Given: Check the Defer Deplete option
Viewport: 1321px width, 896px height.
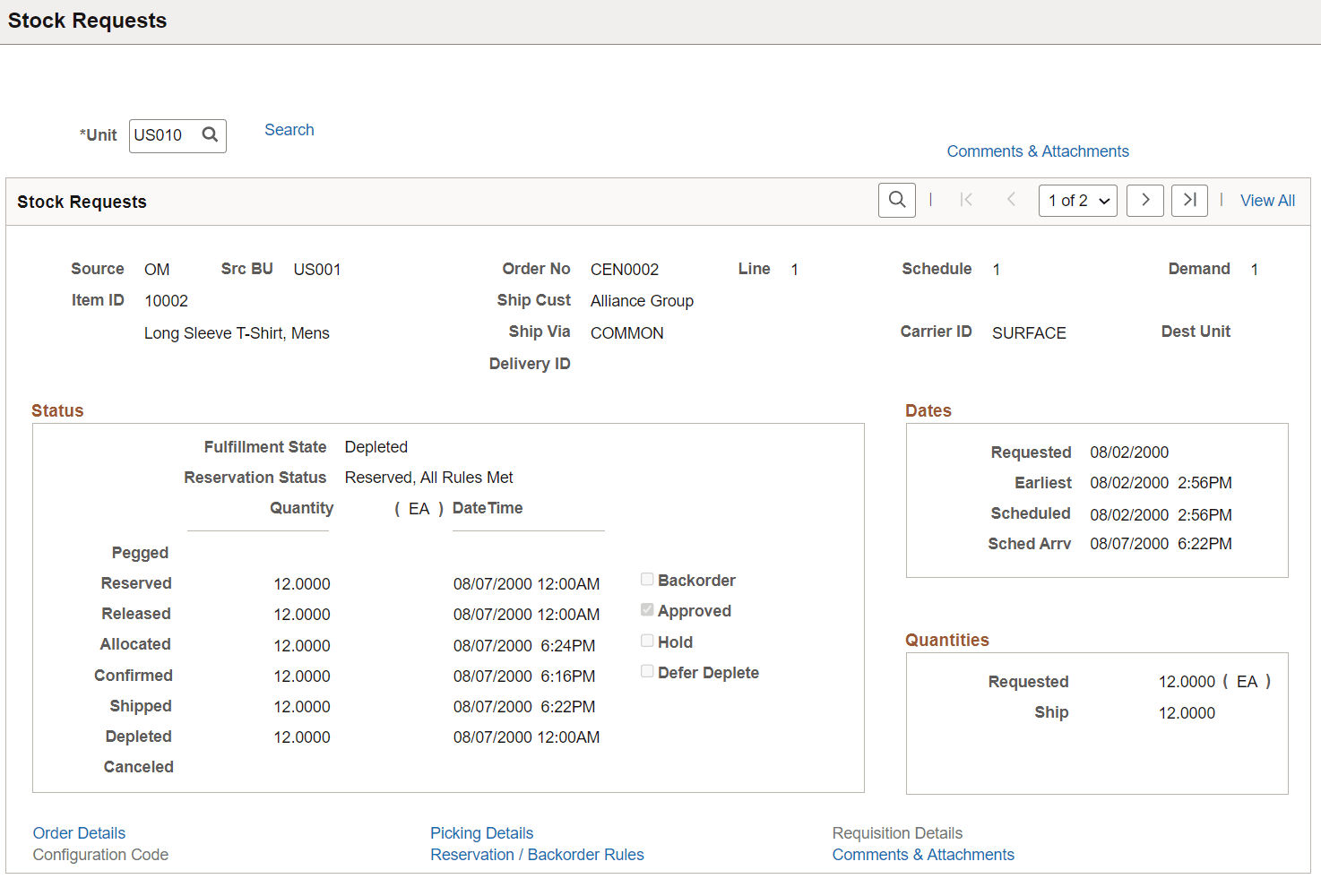Looking at the screenshot, I should tap(647, 671).
